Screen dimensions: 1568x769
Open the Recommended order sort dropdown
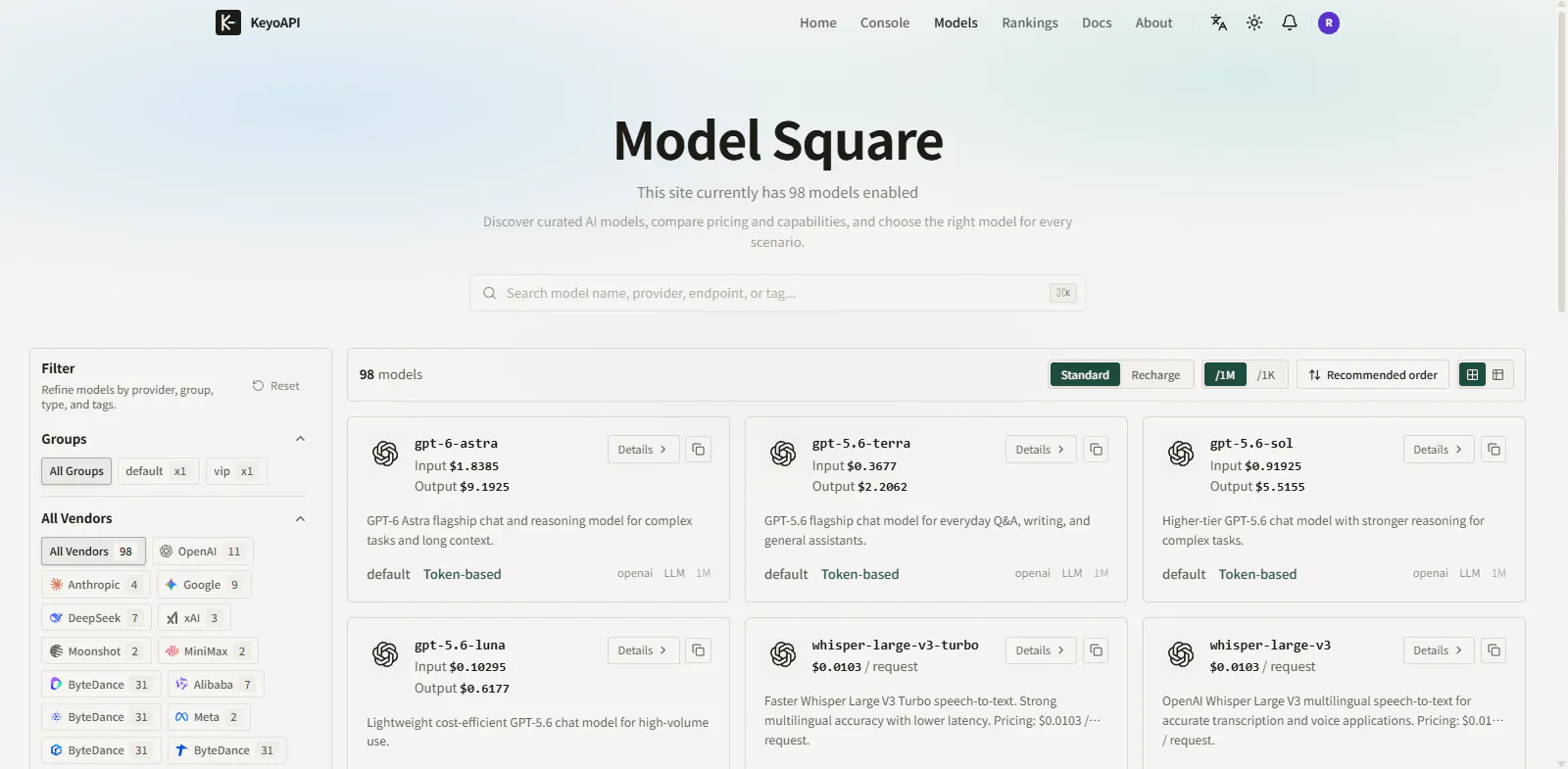[1373, 375]
